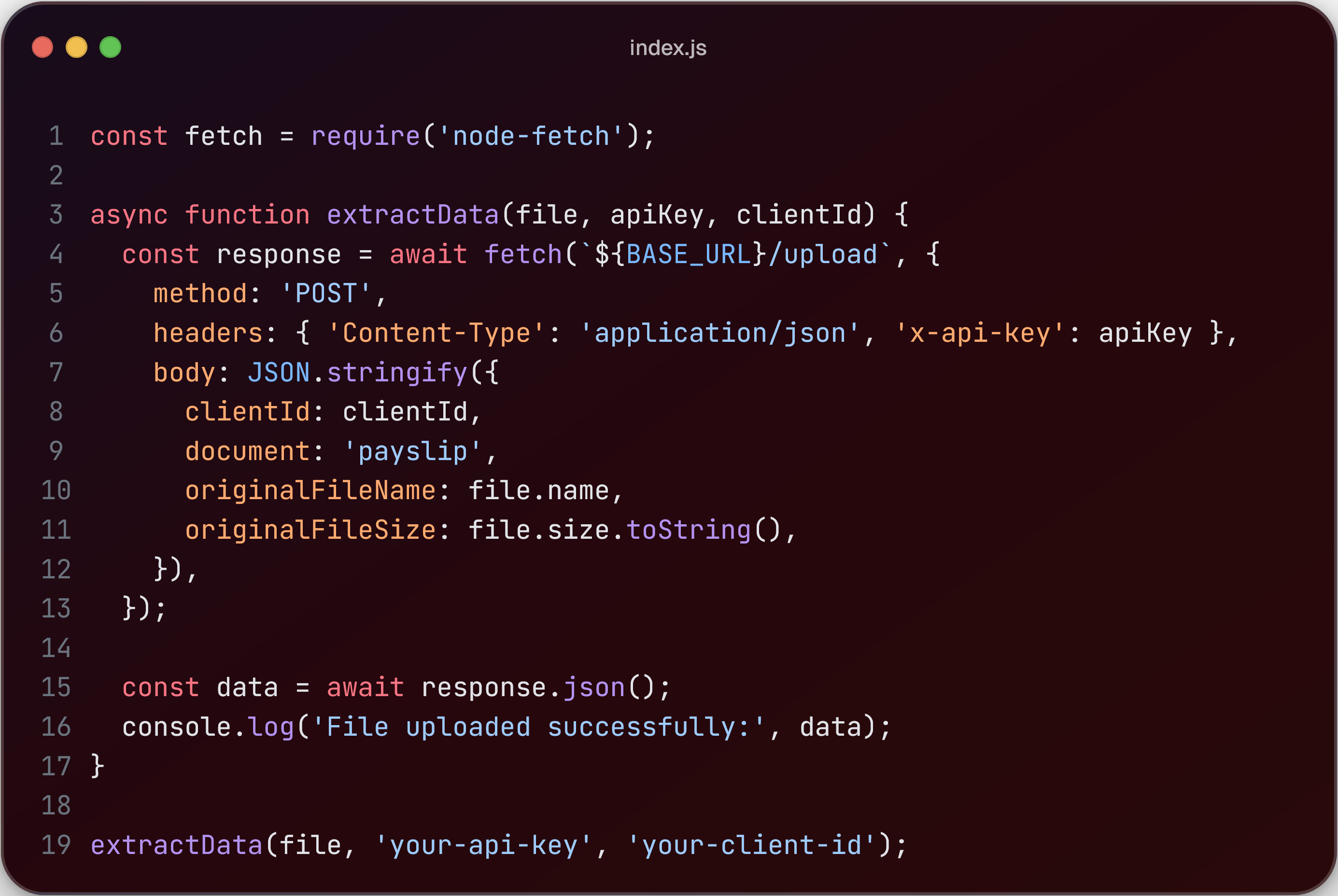Click line number 1 in the gutter
Image resolution: width=1338 pixels, height=896 pixels.
coord(56,137)
